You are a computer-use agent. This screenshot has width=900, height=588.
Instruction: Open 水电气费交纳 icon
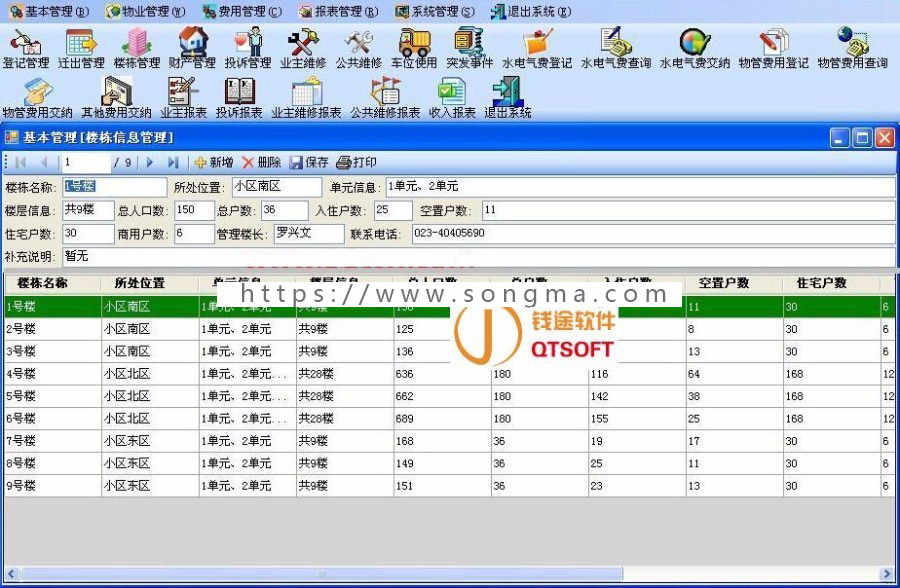pos(695,49)
